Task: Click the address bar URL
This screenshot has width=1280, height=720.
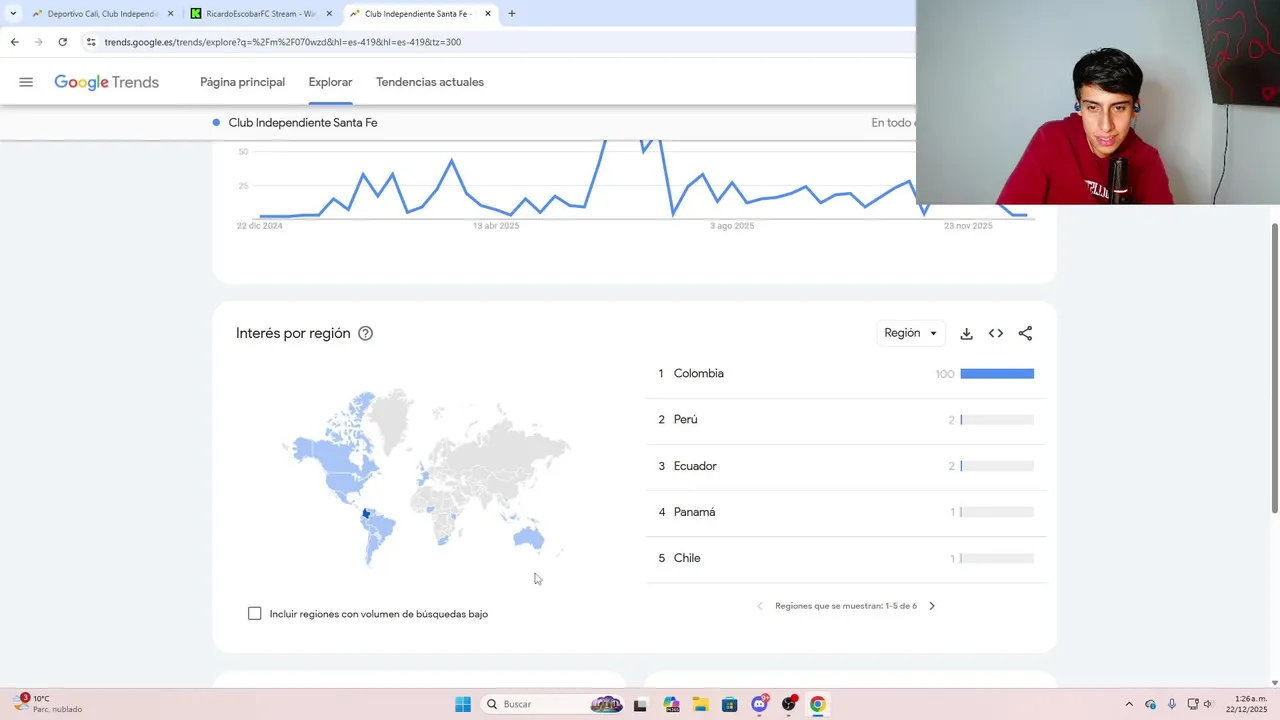Action: [283, 42]
